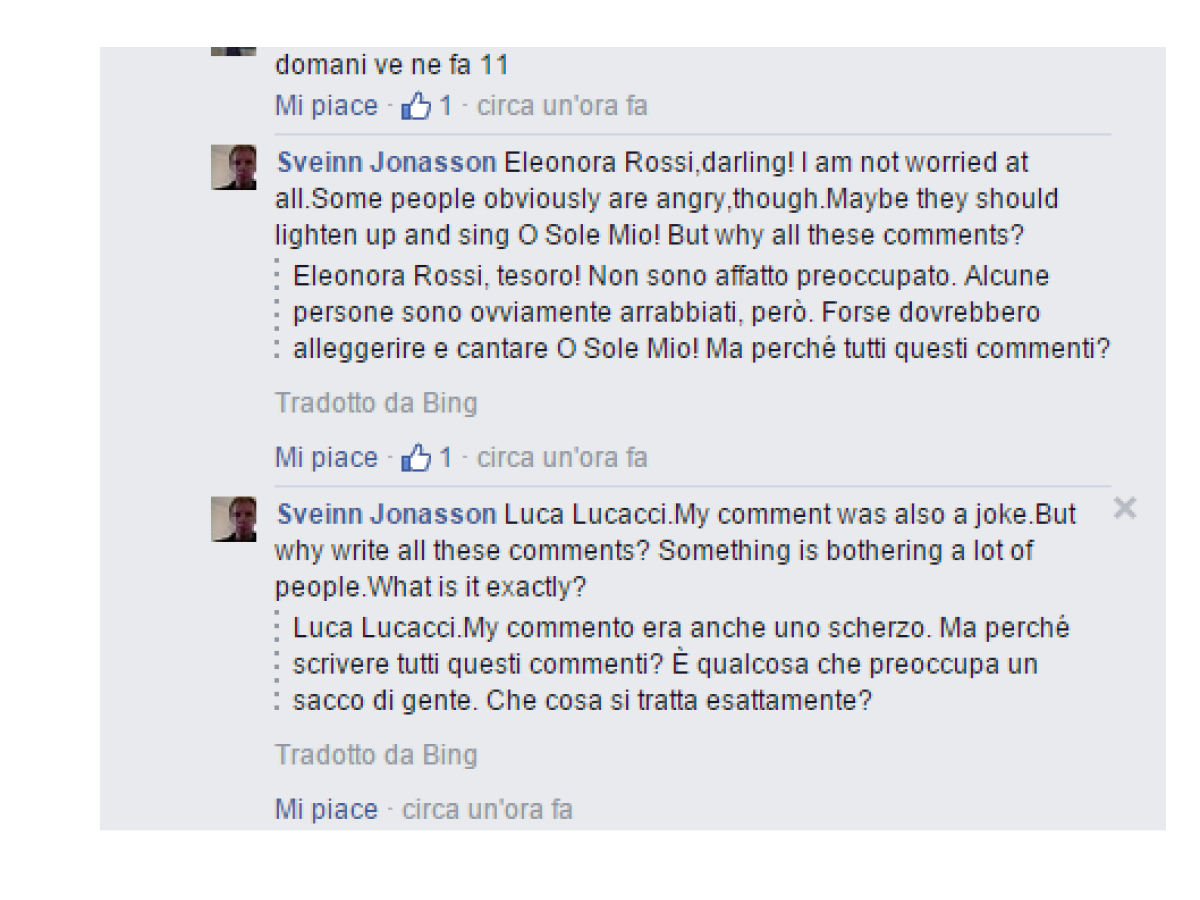Image resolution: width=1200 pixels, height=900 pixels.
Task: Click Mi piace under 'domani ve ne fa 11'
Action: point(326,106)
